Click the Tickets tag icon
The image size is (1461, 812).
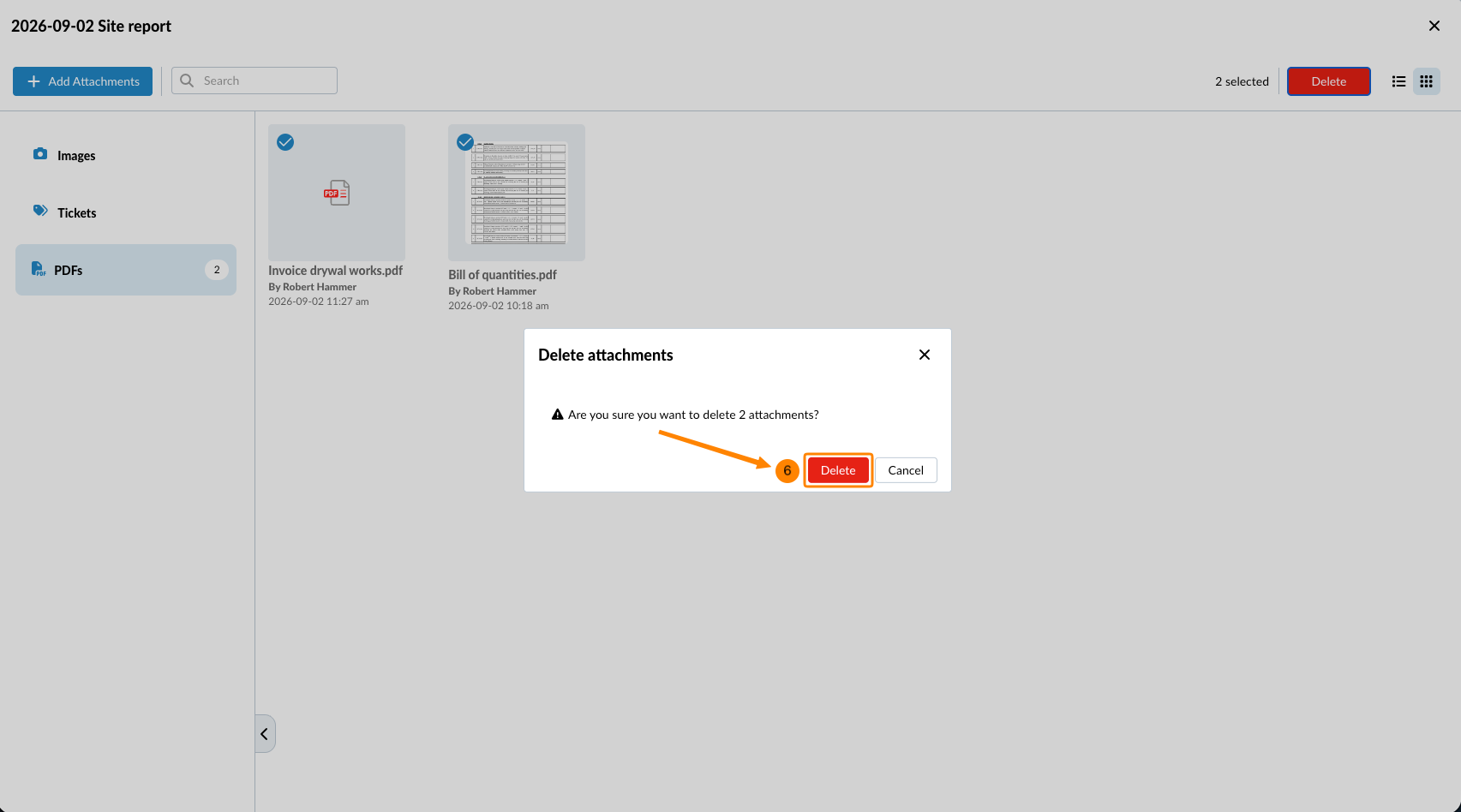[40, 211]
